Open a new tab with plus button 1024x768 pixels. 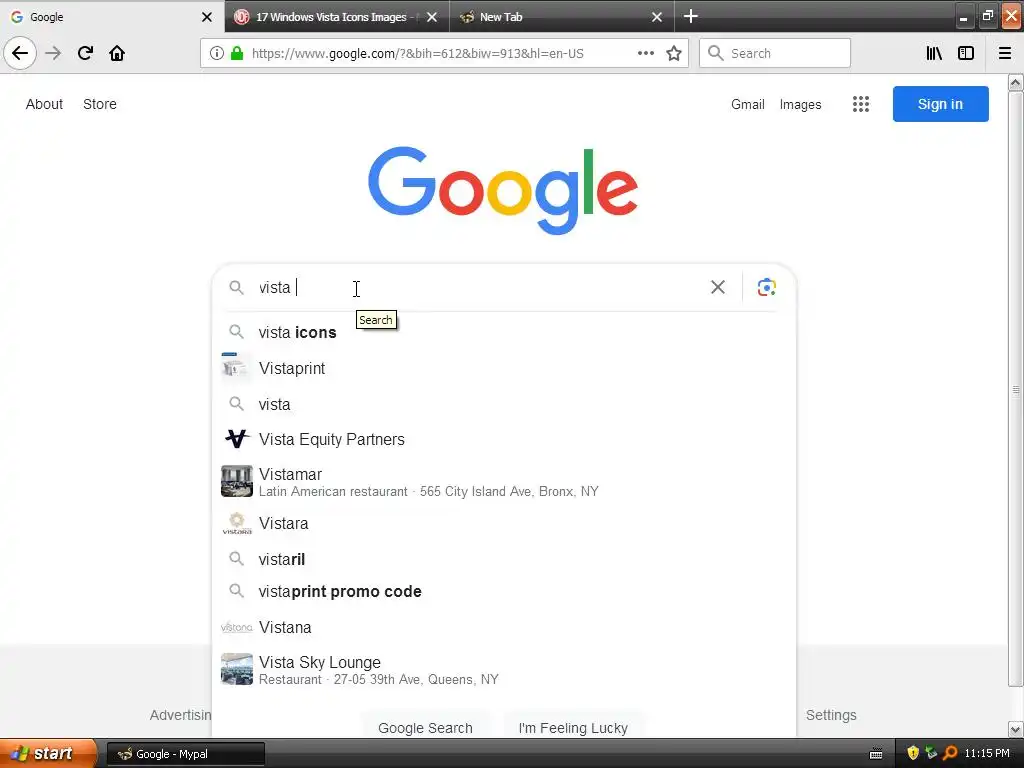point(691,16)
